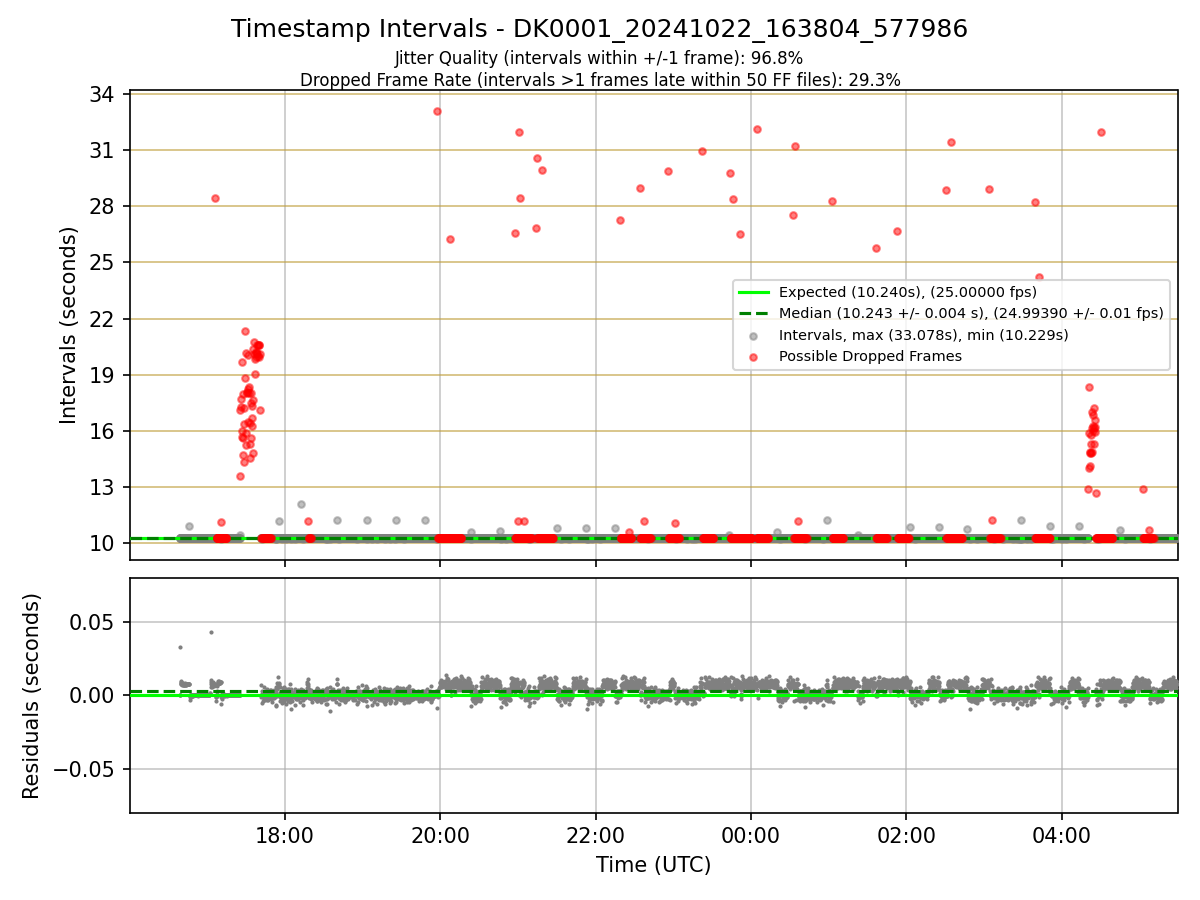Click the solid green Expected line legend swatch
Screen dimensions: 1200x900
pos(754,292)
